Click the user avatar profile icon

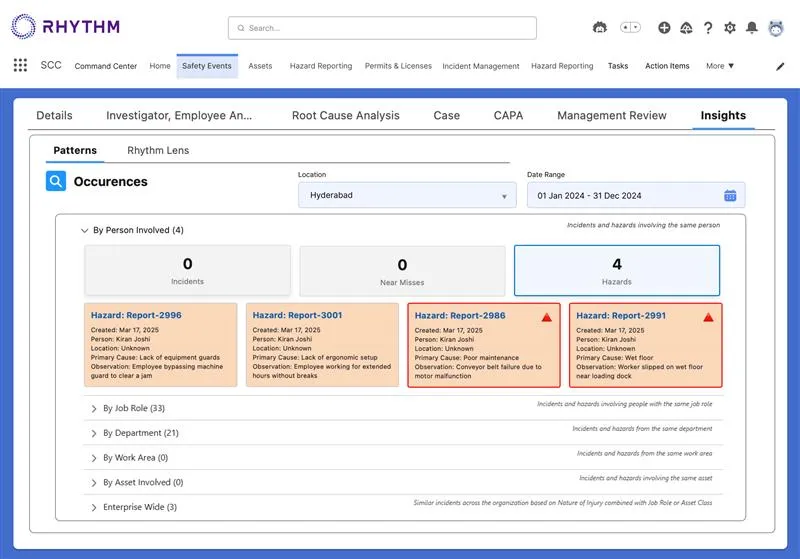tap(776, 28)
